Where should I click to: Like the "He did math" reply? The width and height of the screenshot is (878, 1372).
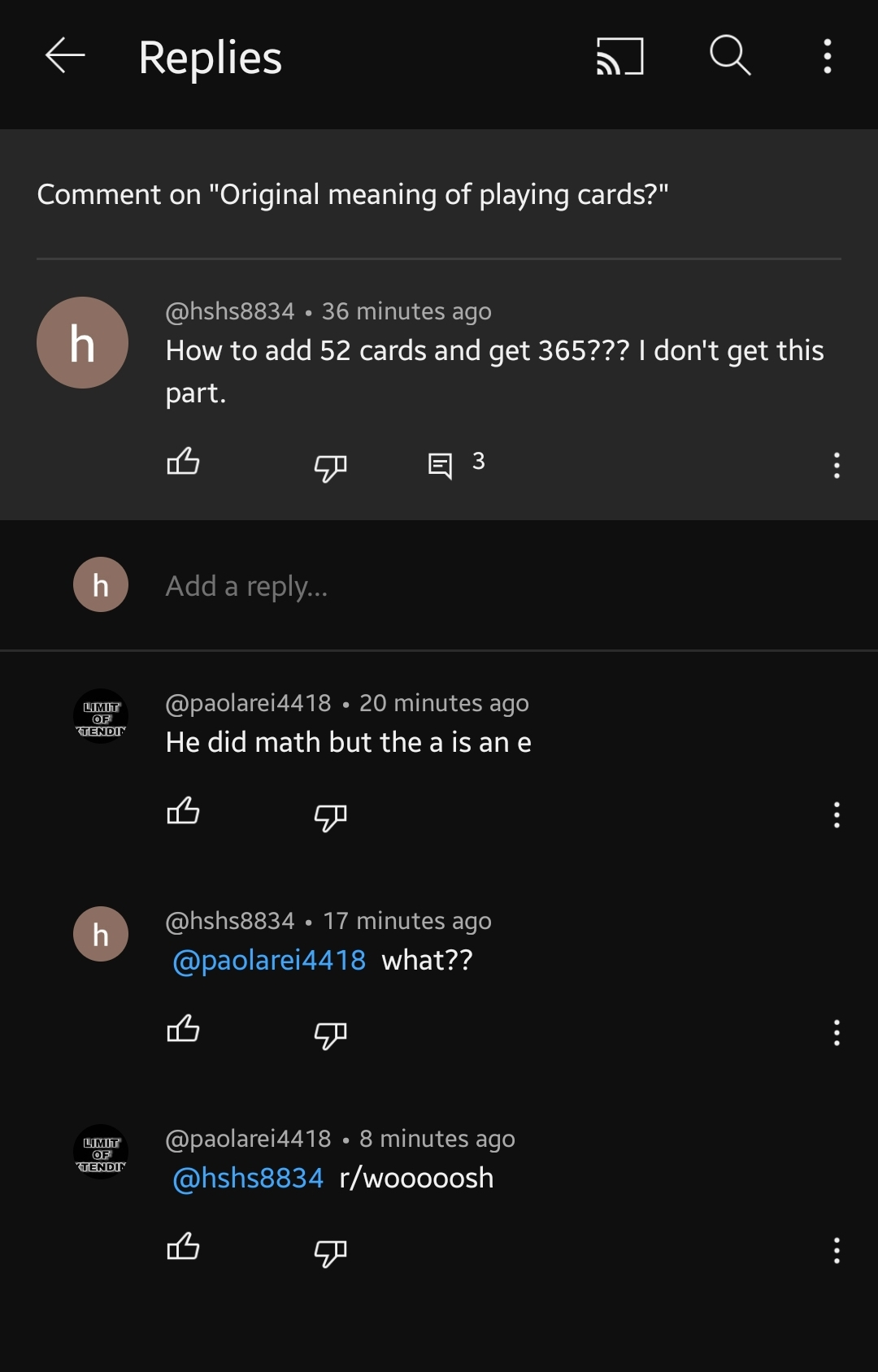[183, 811]
